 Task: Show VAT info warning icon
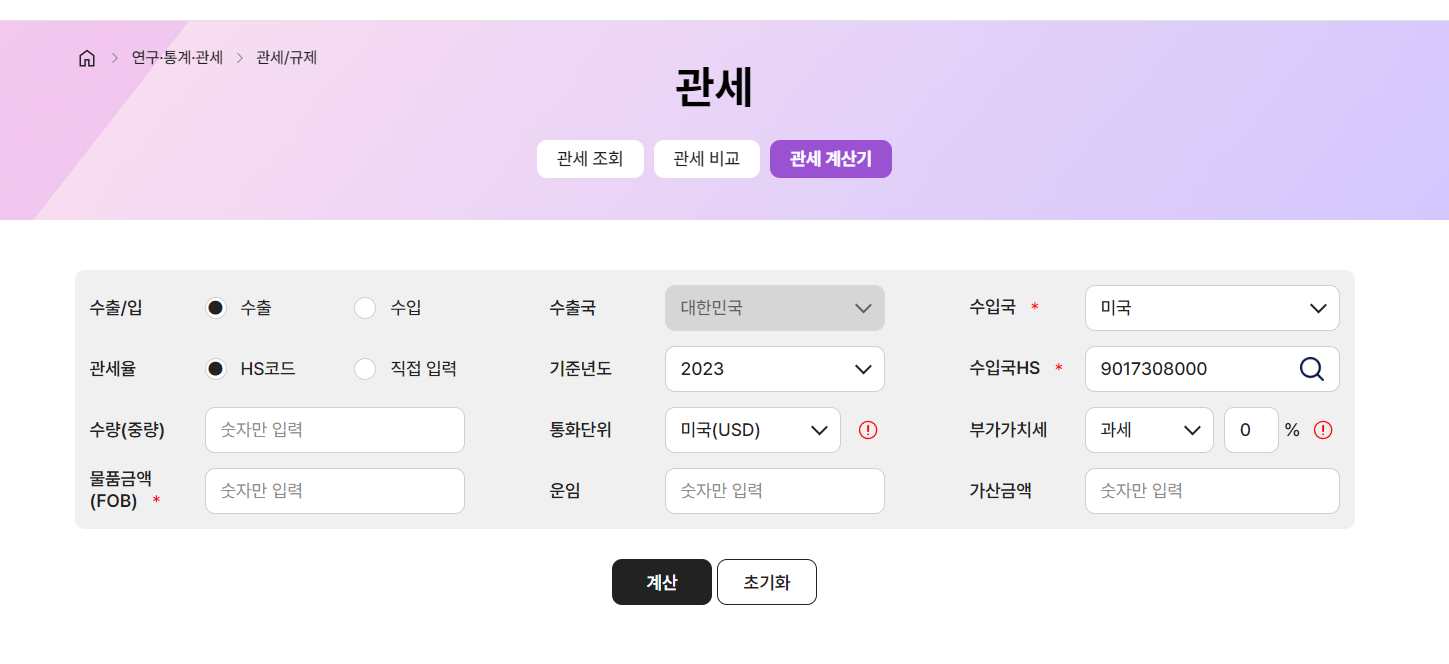click(1323, 430)
